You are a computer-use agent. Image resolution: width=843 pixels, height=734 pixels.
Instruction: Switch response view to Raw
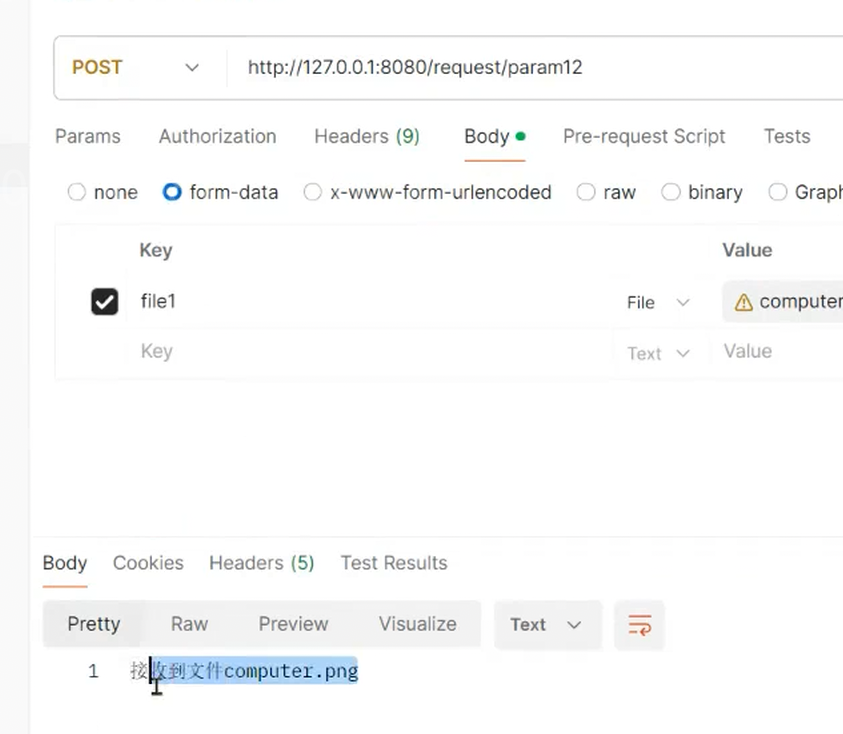point(190,624)
